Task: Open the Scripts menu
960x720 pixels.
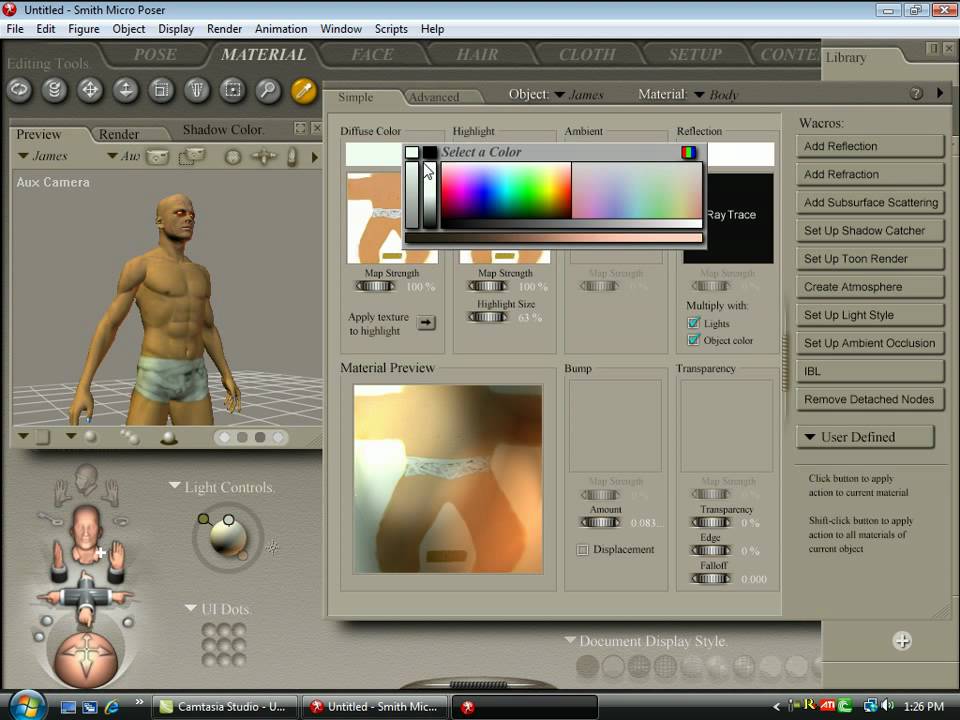Action: pyautogui.click(x=391, y=29)
